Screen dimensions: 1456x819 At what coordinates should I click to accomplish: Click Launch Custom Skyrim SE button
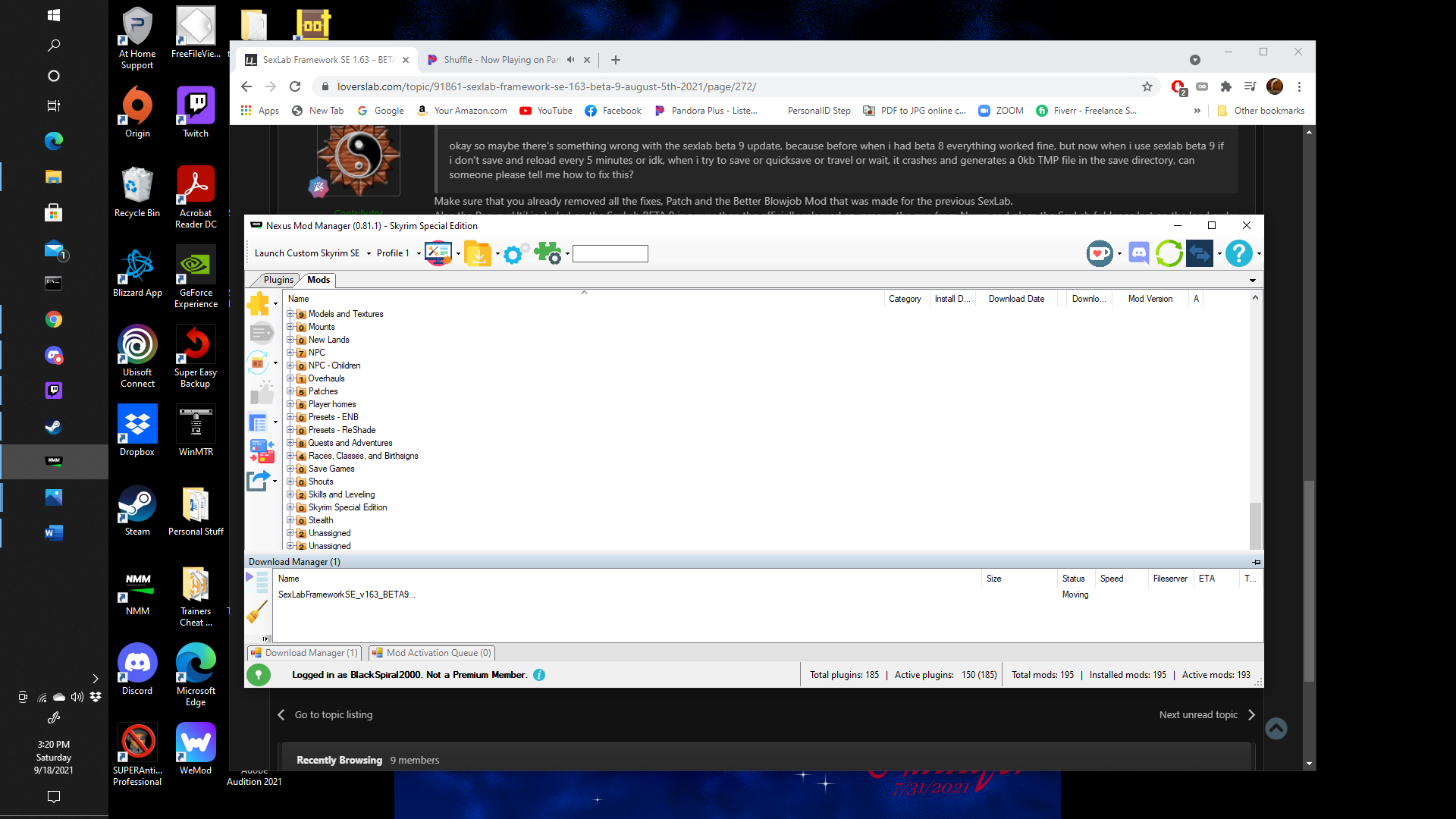tap(307, 253)
